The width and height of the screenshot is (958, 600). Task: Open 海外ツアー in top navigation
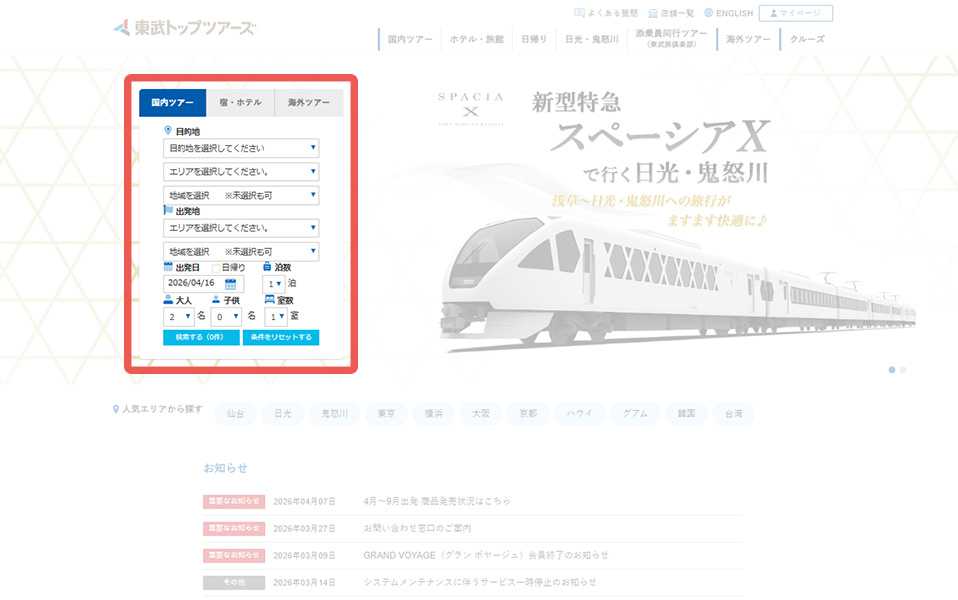coord(748,39)
